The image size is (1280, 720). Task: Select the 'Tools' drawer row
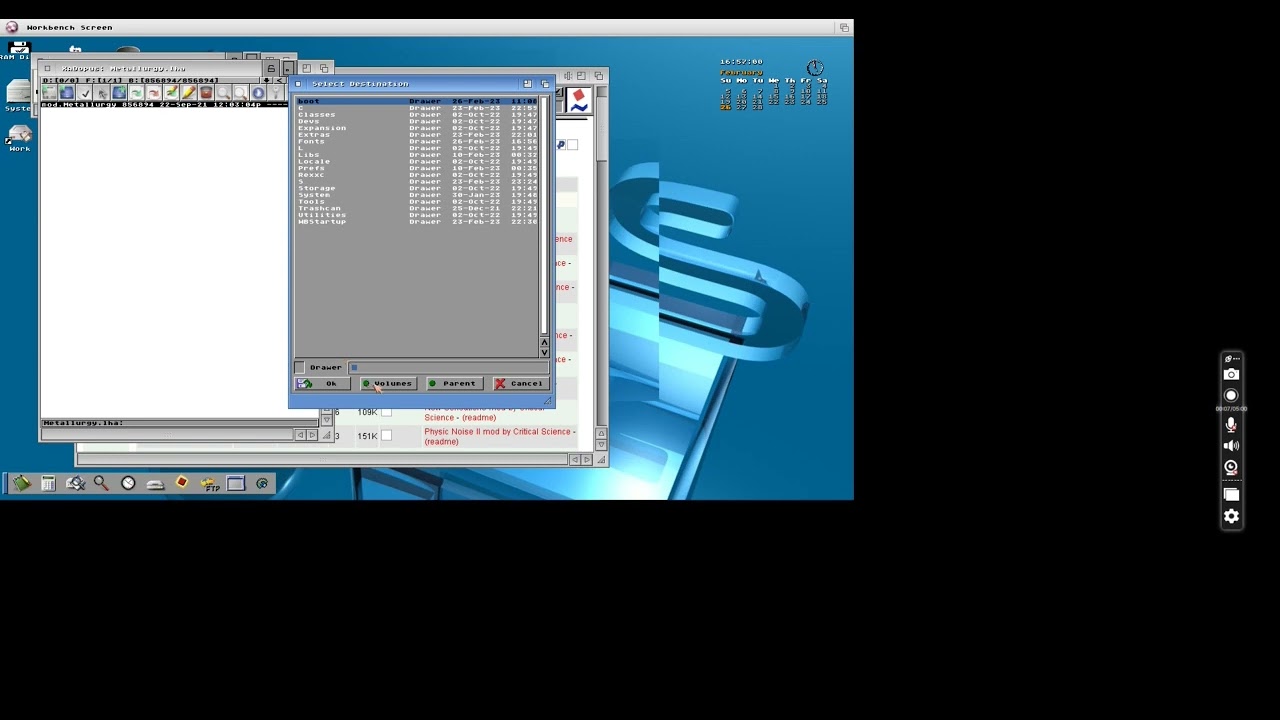[418, 201]
